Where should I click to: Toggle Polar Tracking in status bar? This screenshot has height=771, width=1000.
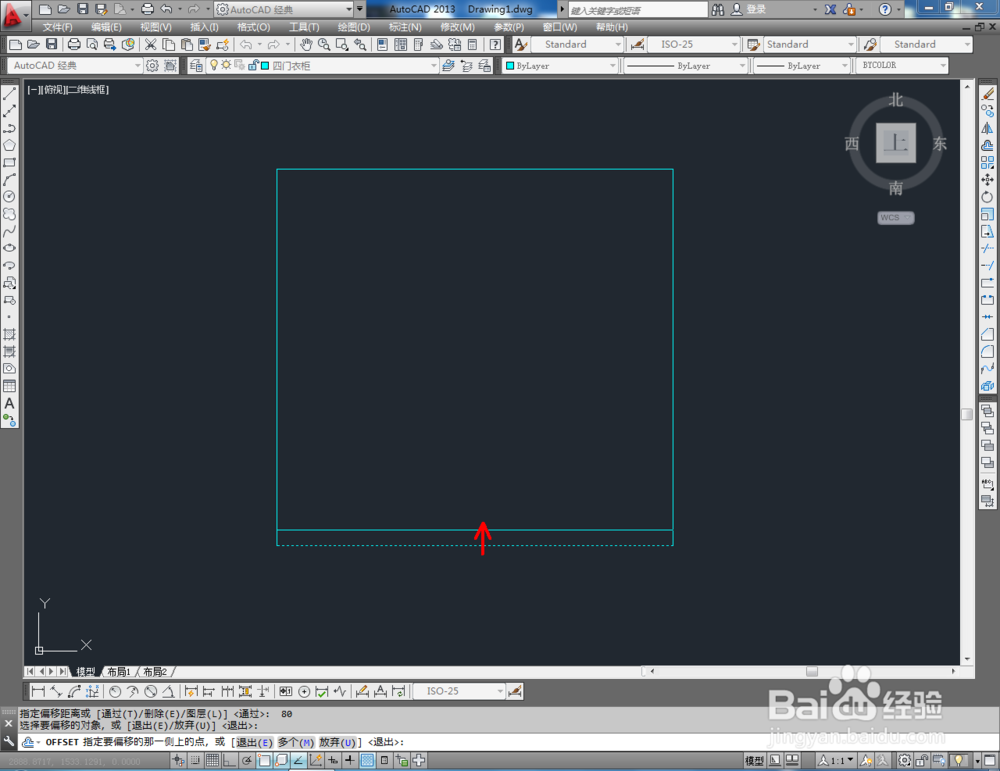click(246, 760)
